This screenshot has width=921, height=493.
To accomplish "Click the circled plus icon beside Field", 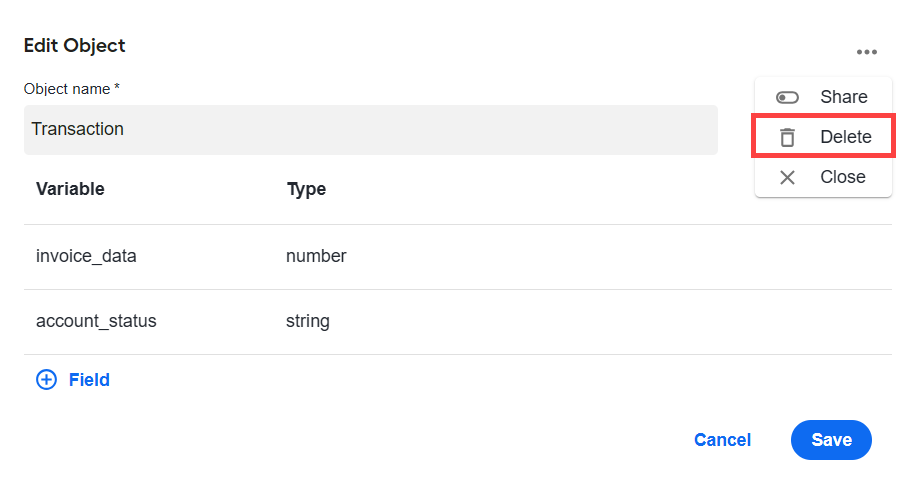I will coord(46,380).
